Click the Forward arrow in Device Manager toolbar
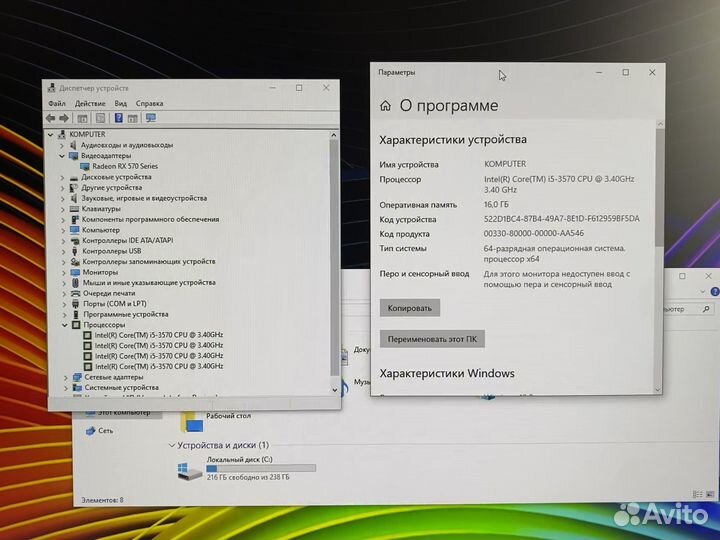Screen dimensions: 720x540 [64, 118]
